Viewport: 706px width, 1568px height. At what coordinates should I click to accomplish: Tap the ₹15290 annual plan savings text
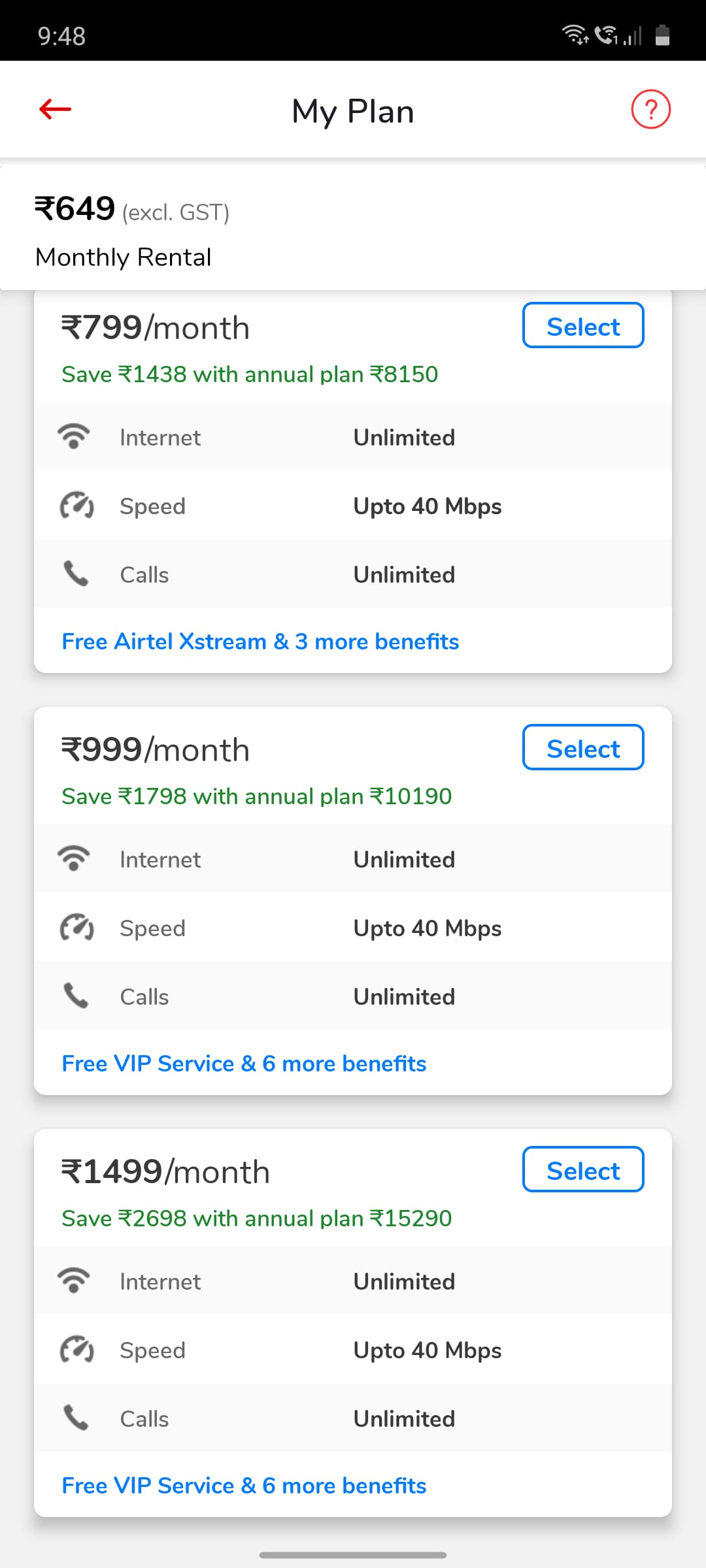(256, 1218)
